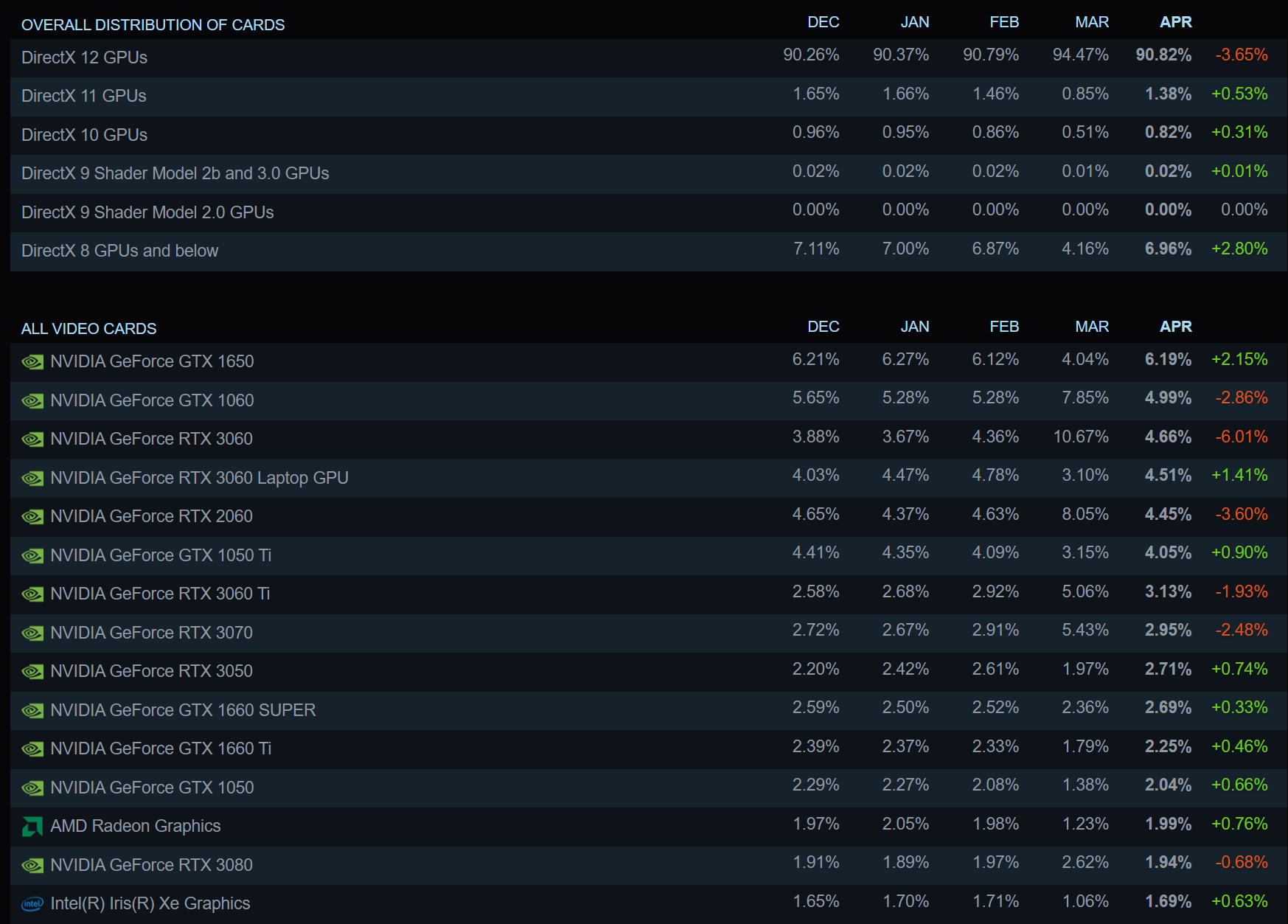Image resolution: width=1288 pixels, height=924 pixels.
Task: Click NVIDIA logo beside RTX 2060
Action: (x=32, y=517)
